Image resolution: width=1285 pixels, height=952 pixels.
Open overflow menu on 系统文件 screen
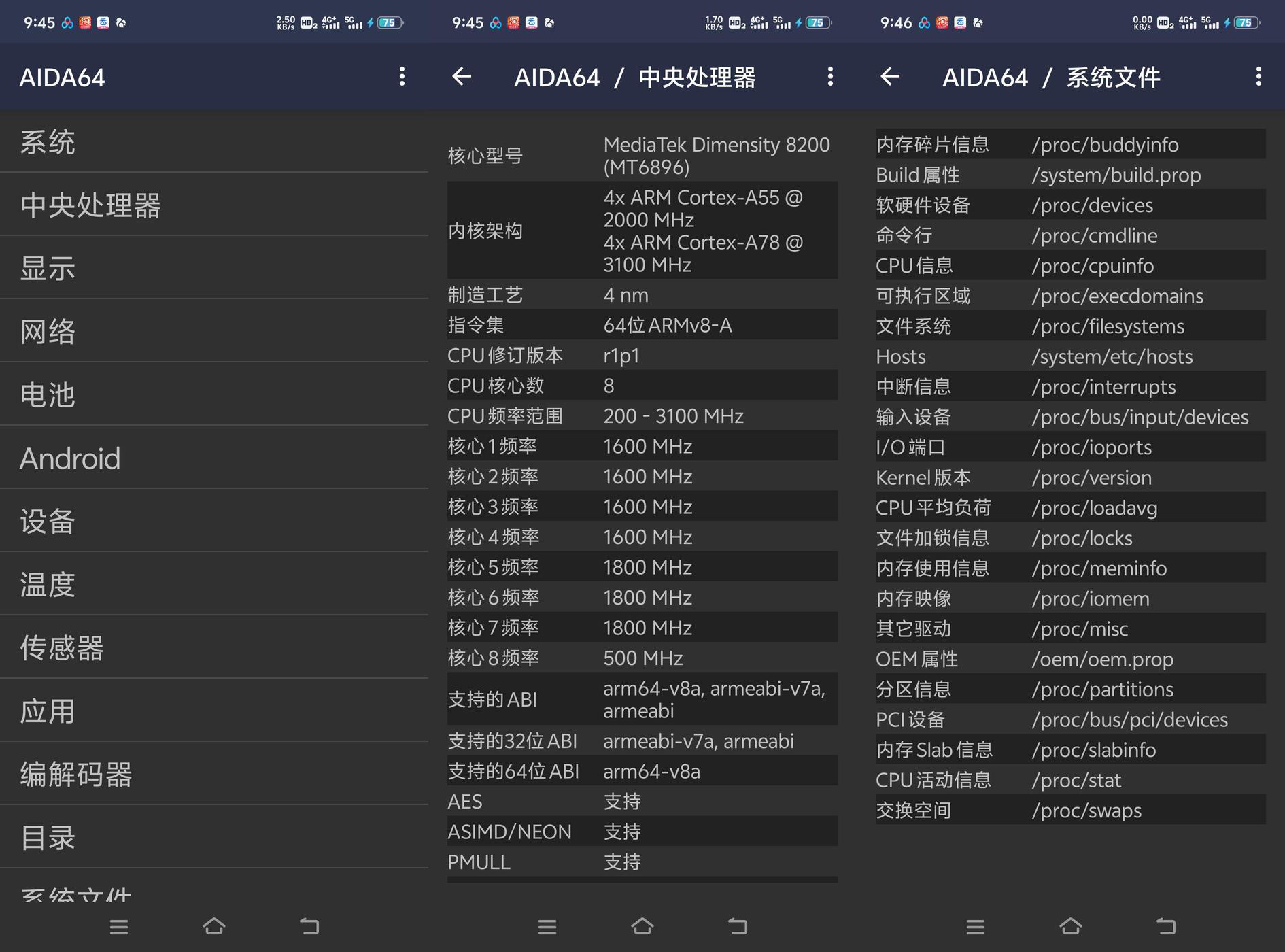pyautogui.click(x=1258, y=77)
